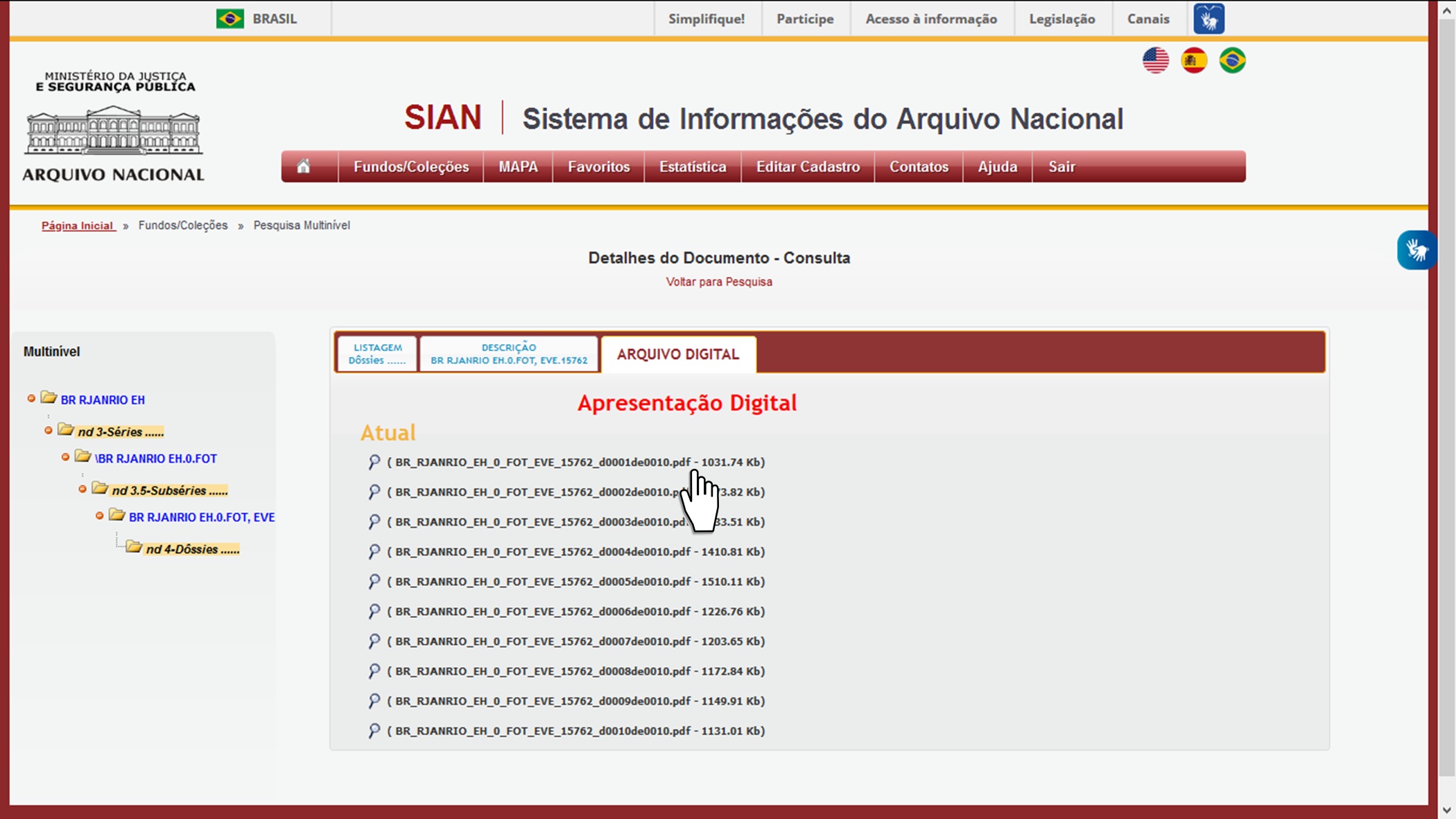Select the Spanish flag language icon
The width and height of the screenshot is (1456, 819).
[x=1194, y=60]
